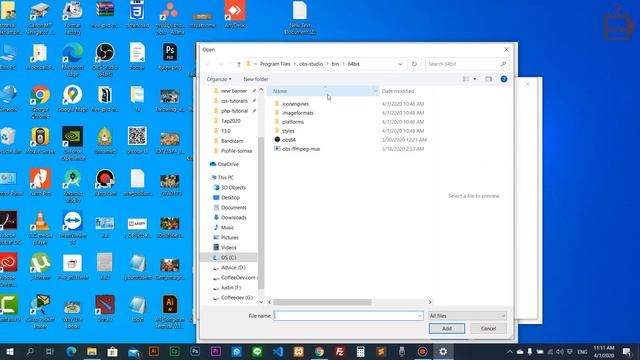Open the Bandicam folder in navigation pane
This screenshot has width=640, height=360.
232,141
